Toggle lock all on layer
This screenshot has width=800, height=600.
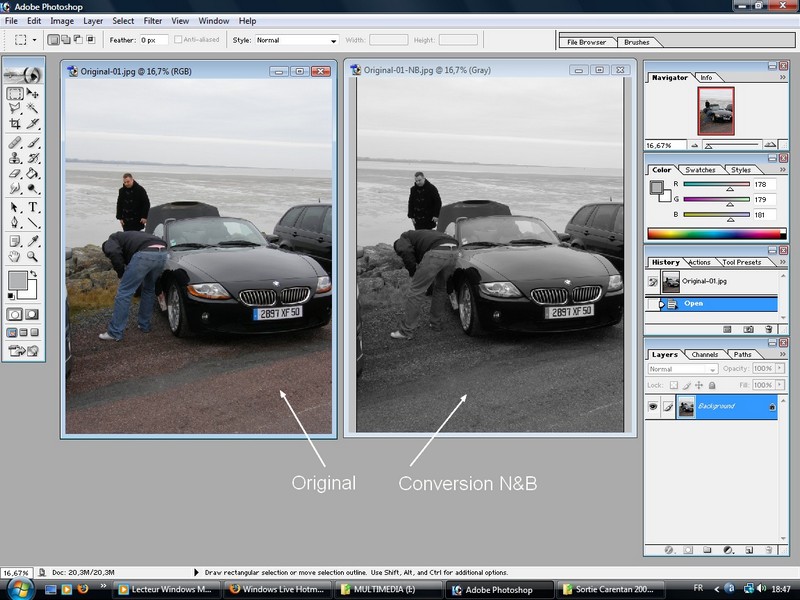(x=712, y=385)
